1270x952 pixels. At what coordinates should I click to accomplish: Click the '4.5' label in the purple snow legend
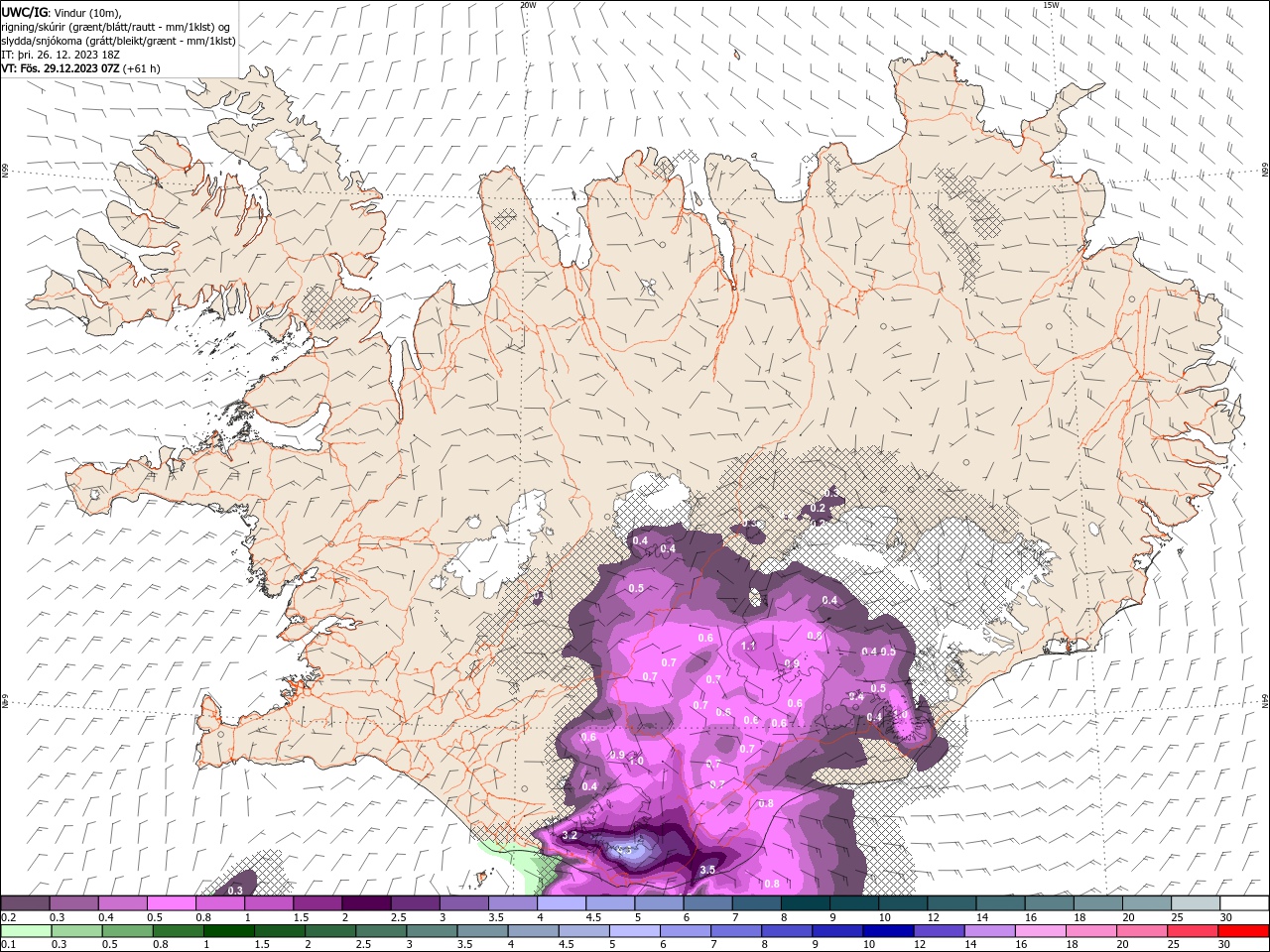click(x=593, y=917)
